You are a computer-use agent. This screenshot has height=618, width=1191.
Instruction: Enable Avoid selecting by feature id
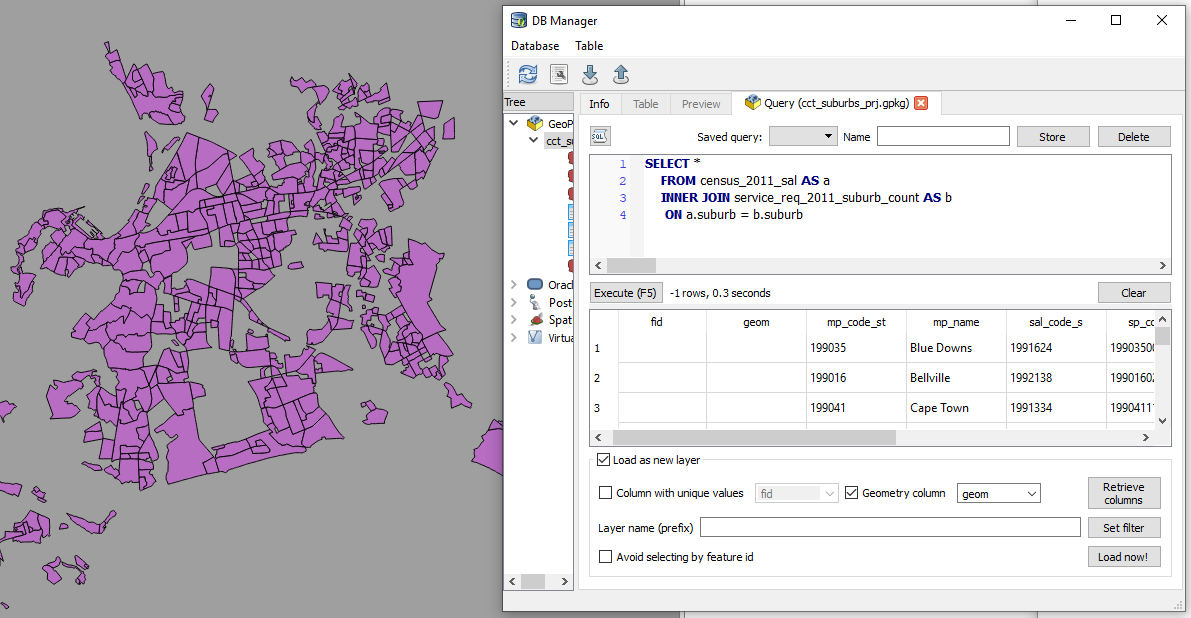click(x=605, y=557)
